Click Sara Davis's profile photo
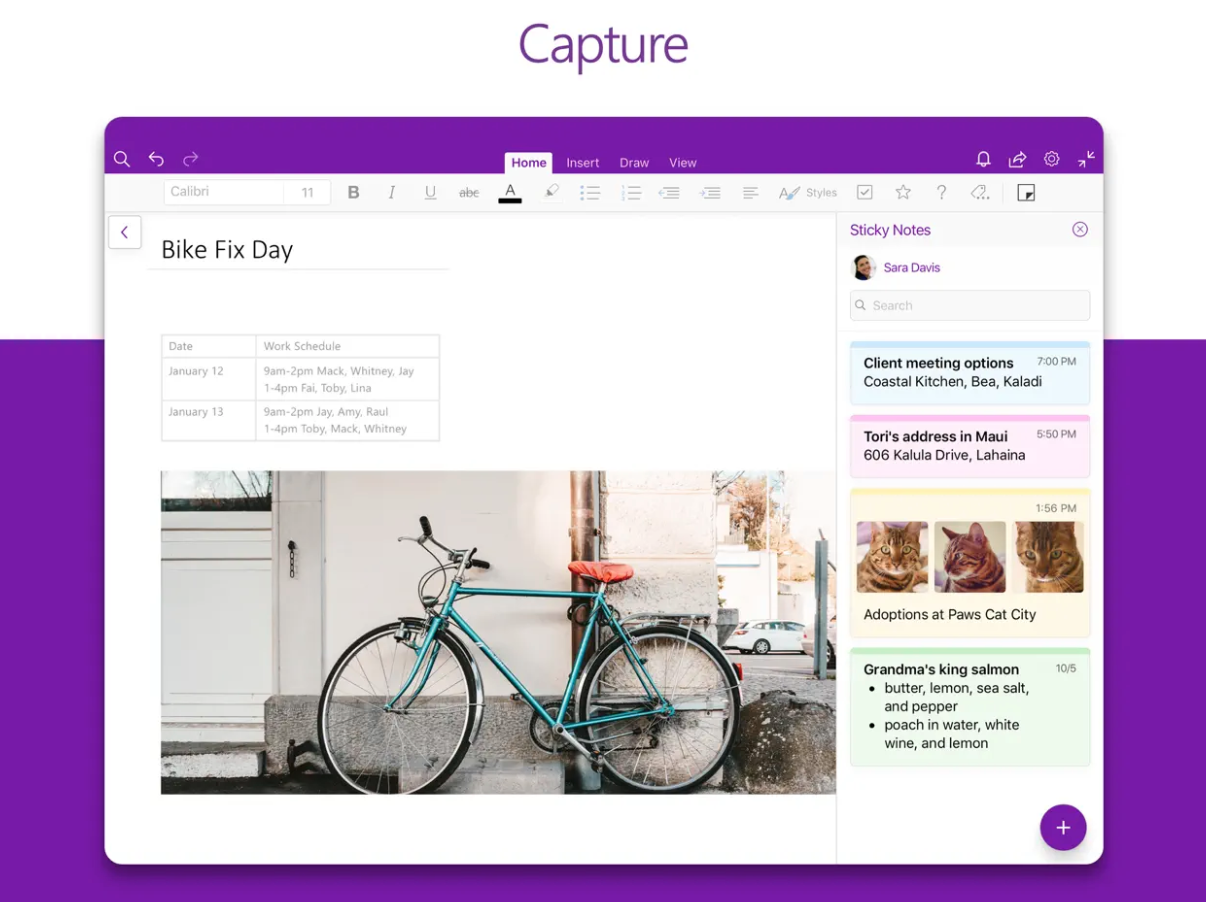Viewport: 1206px width, 902px height. (863, 267)
